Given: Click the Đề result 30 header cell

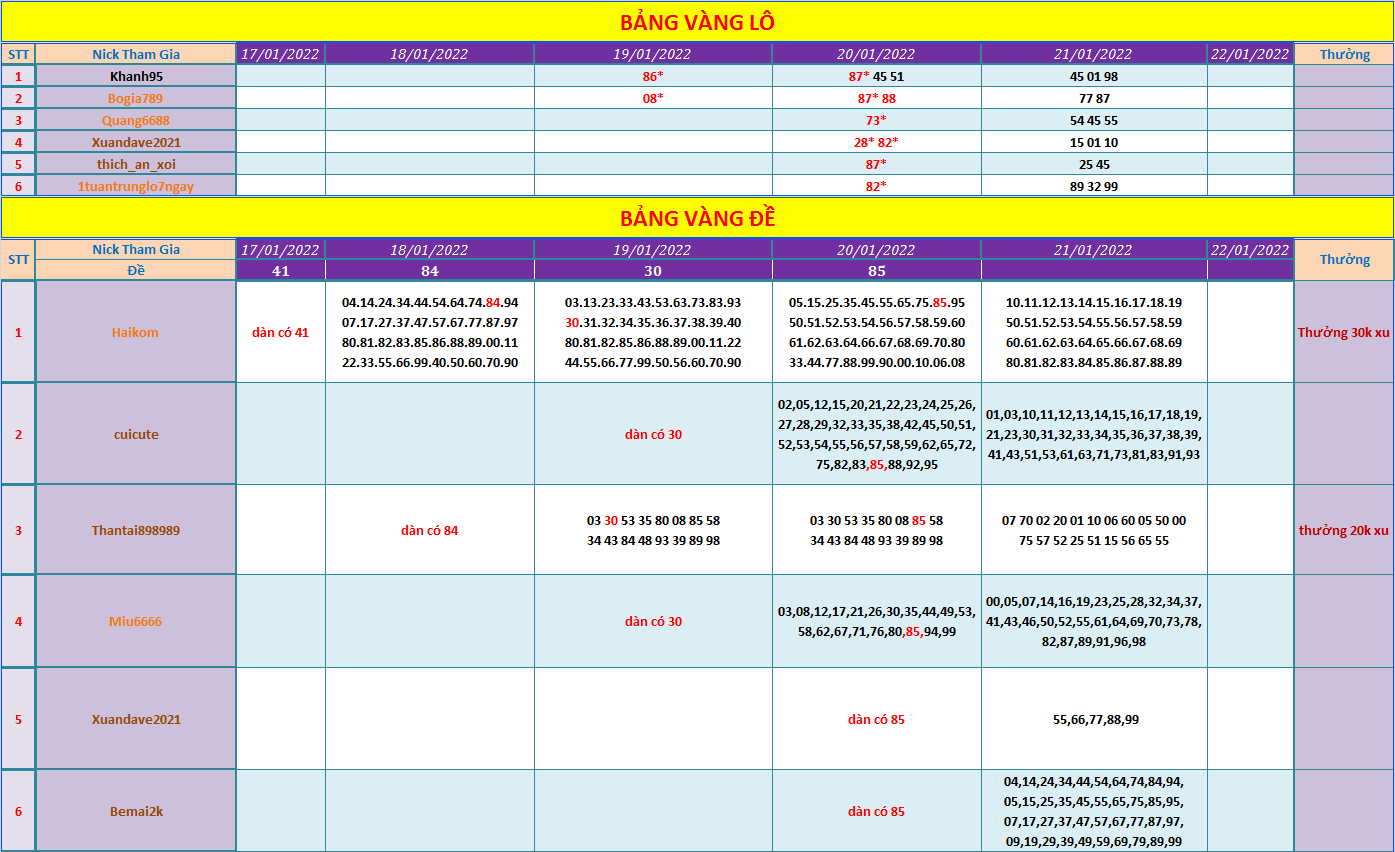Looking at the screenshot, I should 653,270.
